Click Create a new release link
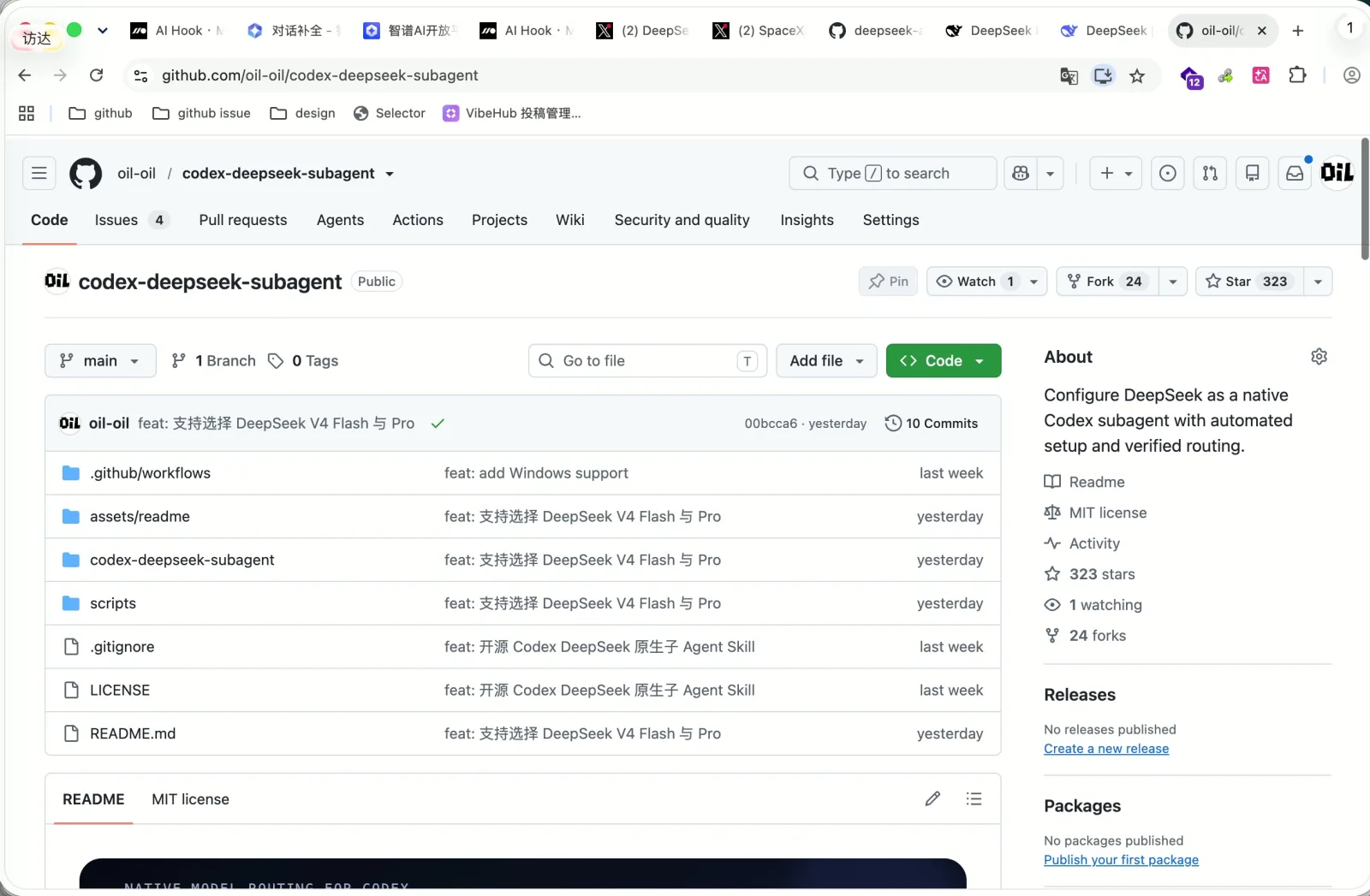Image resolution: width=1370 pixels, height=896 pixels. tap(1106, 749)
